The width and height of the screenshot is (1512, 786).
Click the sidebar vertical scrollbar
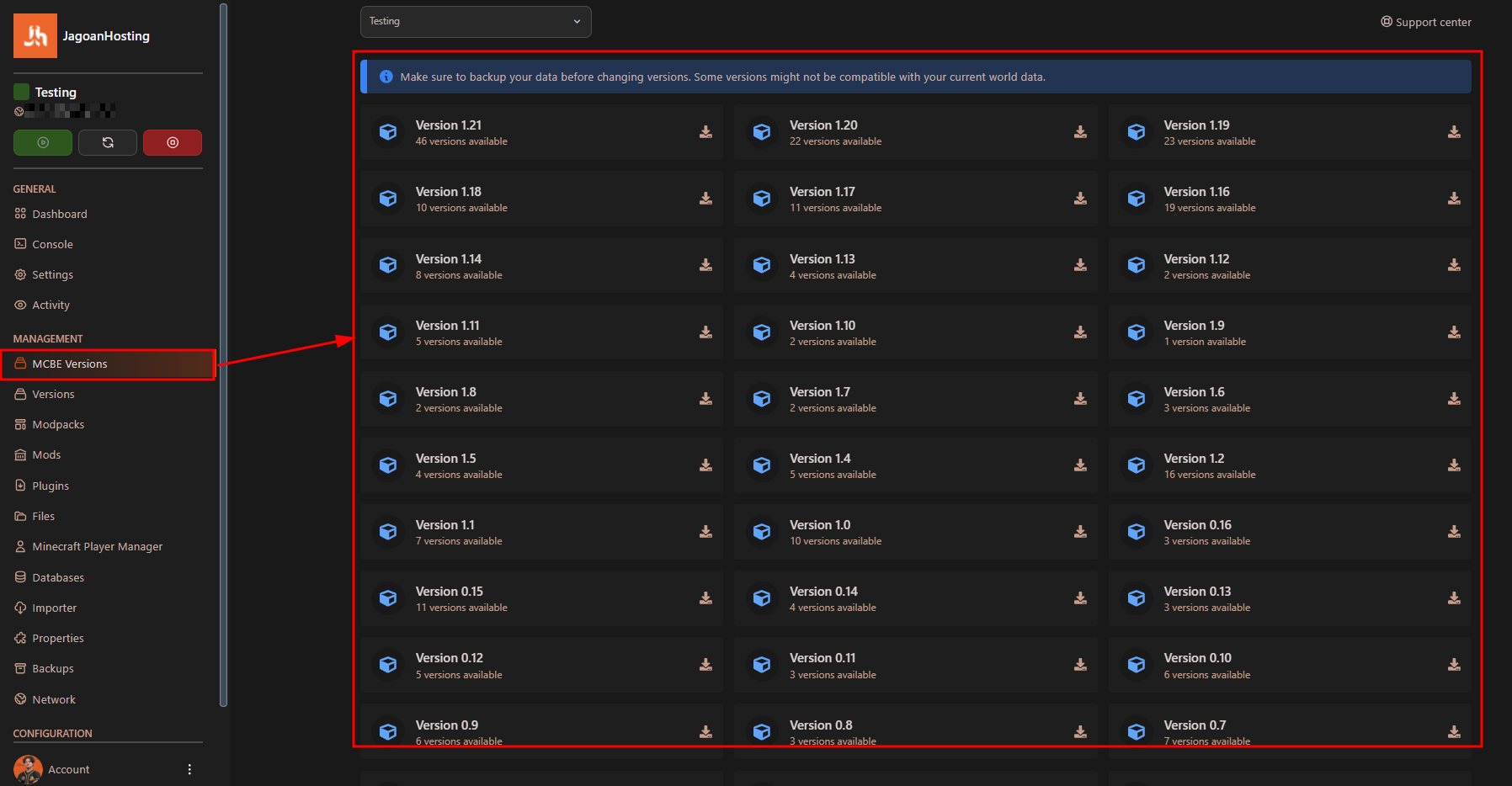[x=223, y=353]
